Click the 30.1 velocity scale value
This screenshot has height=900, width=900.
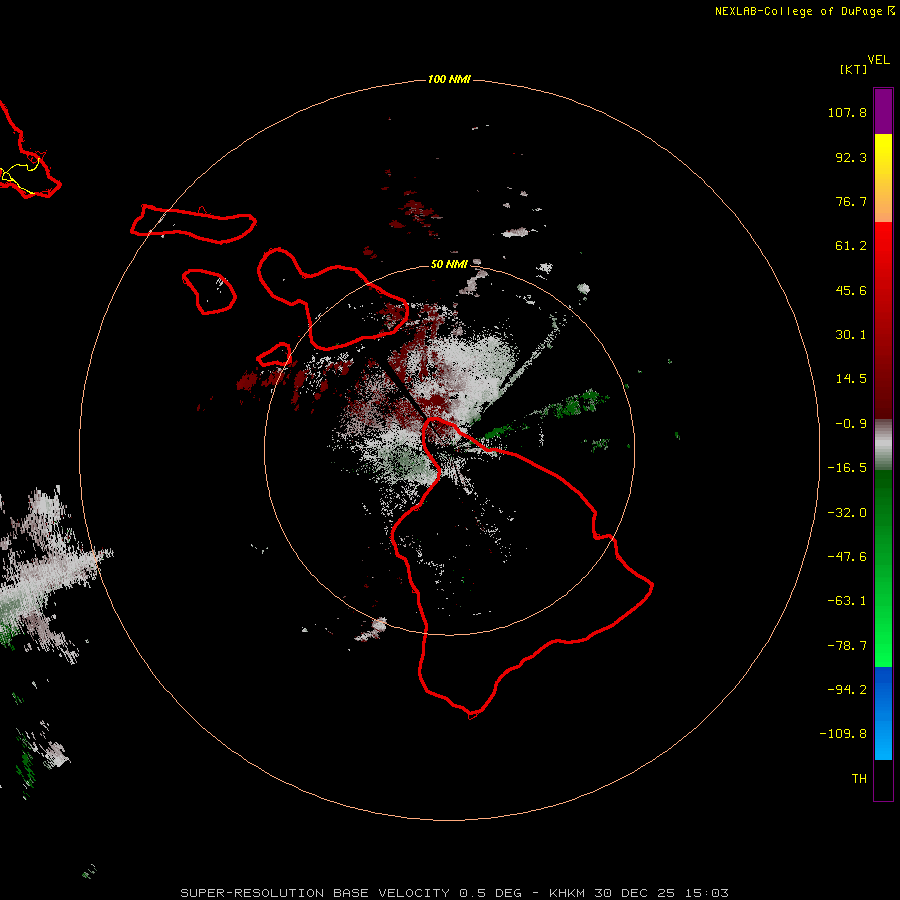(x=851, y=335)
